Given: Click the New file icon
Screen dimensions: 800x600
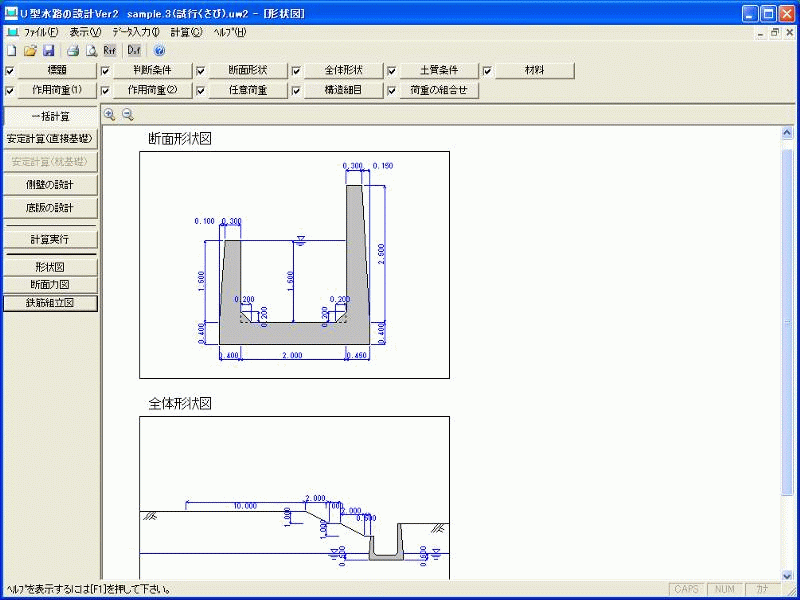Looking at the screenshot, I should click(x=11, y=50).
